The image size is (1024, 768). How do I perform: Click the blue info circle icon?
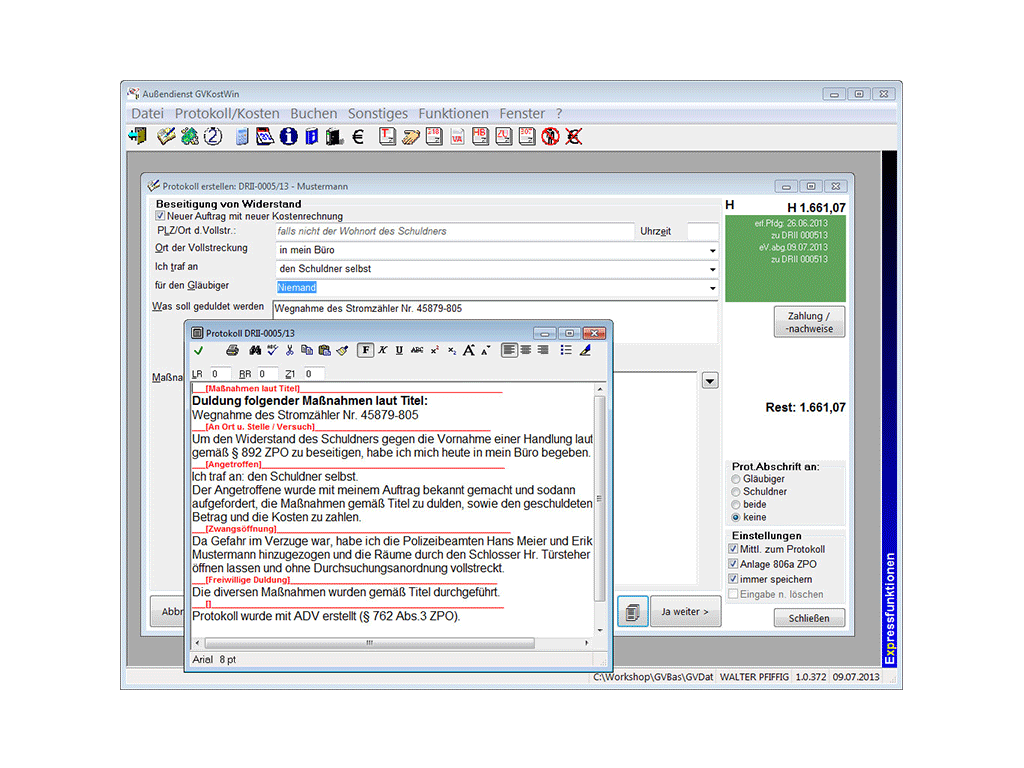click(288, 137)
